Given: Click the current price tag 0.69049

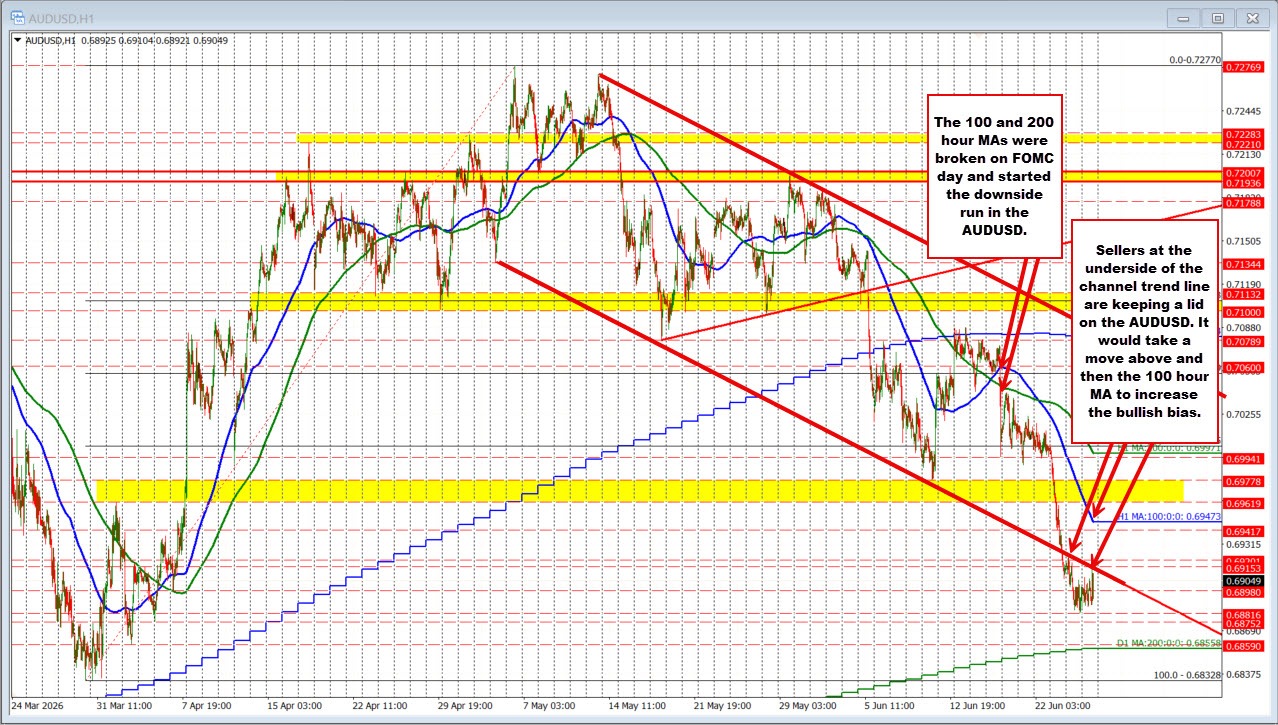Looking at the screenshot, I should point(1242,580).
